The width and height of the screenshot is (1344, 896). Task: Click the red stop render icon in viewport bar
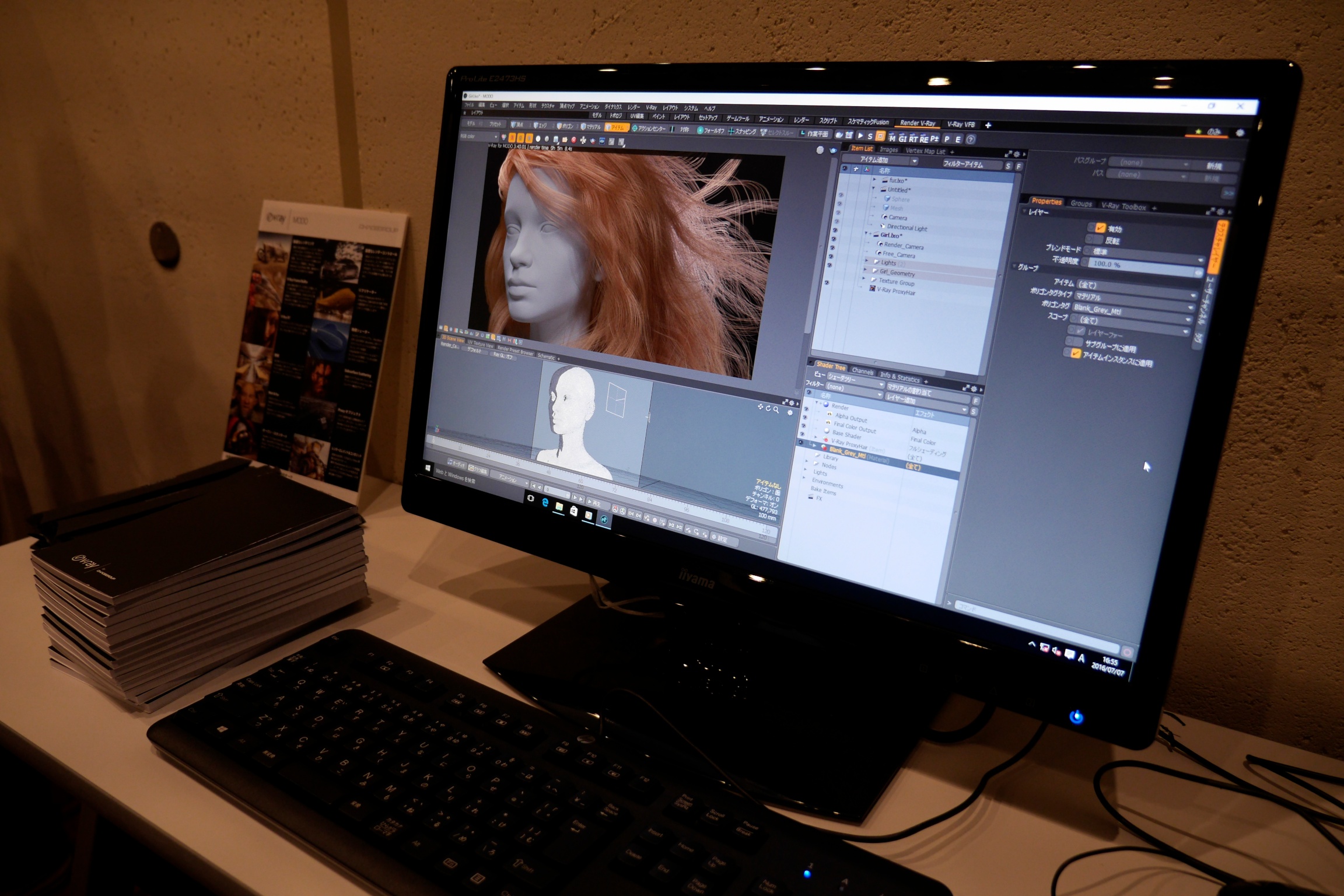(573, 140)
